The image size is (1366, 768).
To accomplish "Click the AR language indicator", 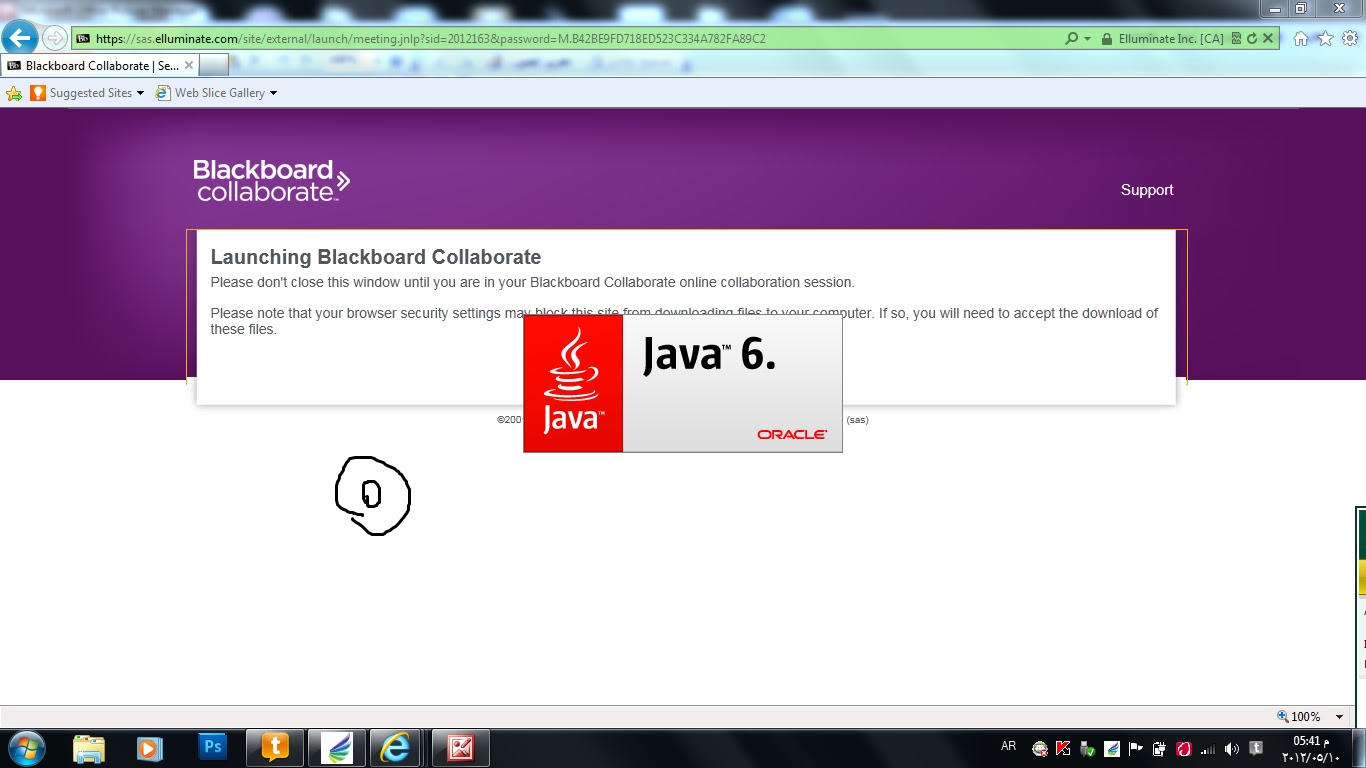I will (1008, 746).
